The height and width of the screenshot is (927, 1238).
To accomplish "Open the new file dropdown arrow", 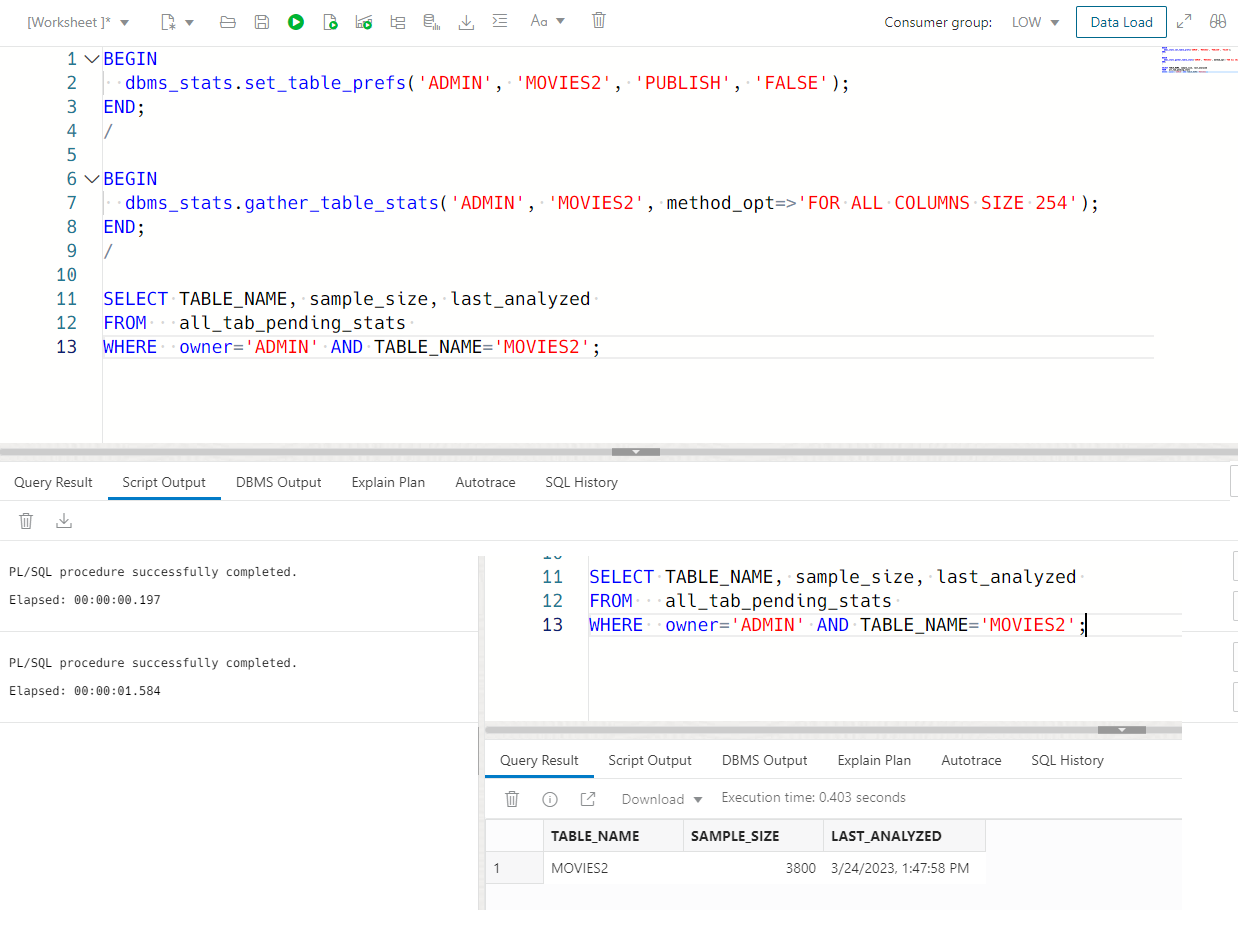I will 190,22.
